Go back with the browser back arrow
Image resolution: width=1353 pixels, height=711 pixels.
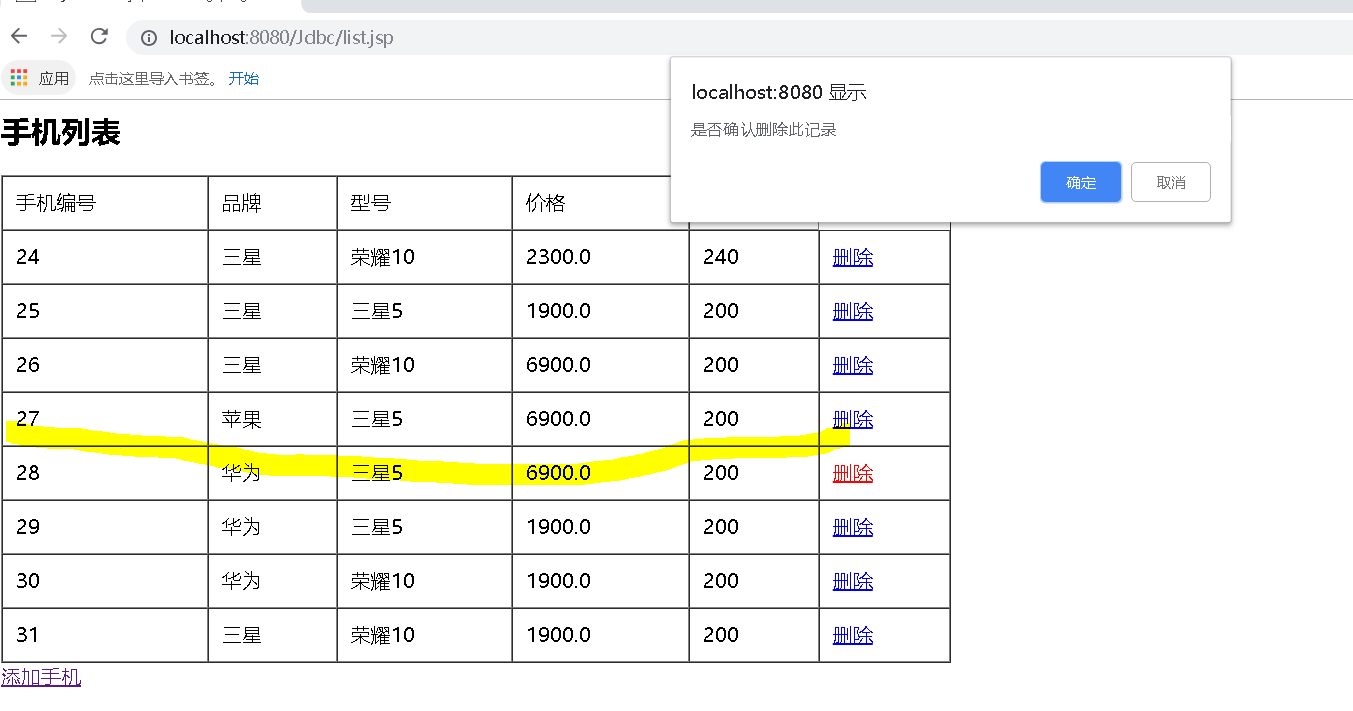[x=19, y=37]
